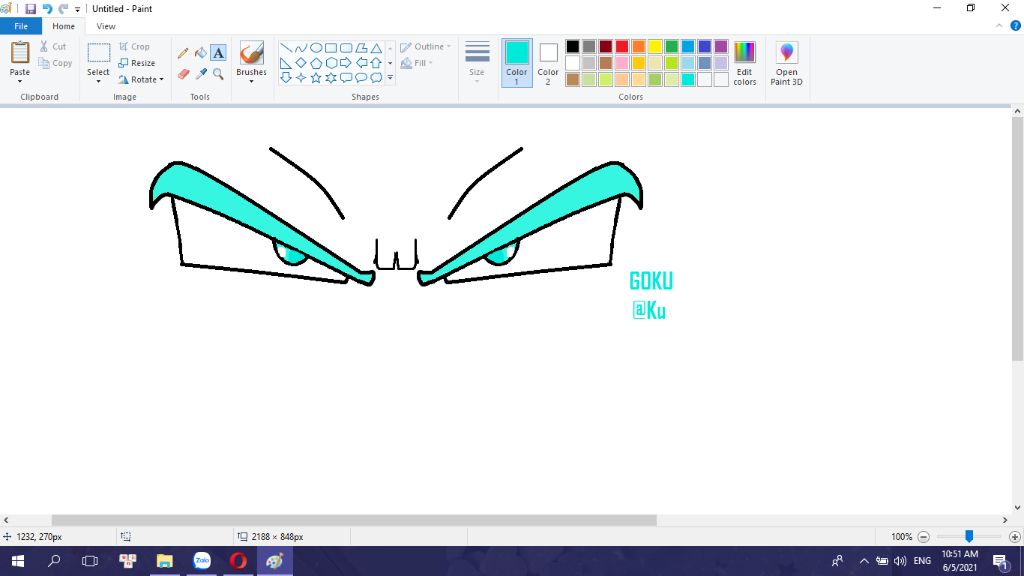Click the horizontal scrollbar thumb

354,520
